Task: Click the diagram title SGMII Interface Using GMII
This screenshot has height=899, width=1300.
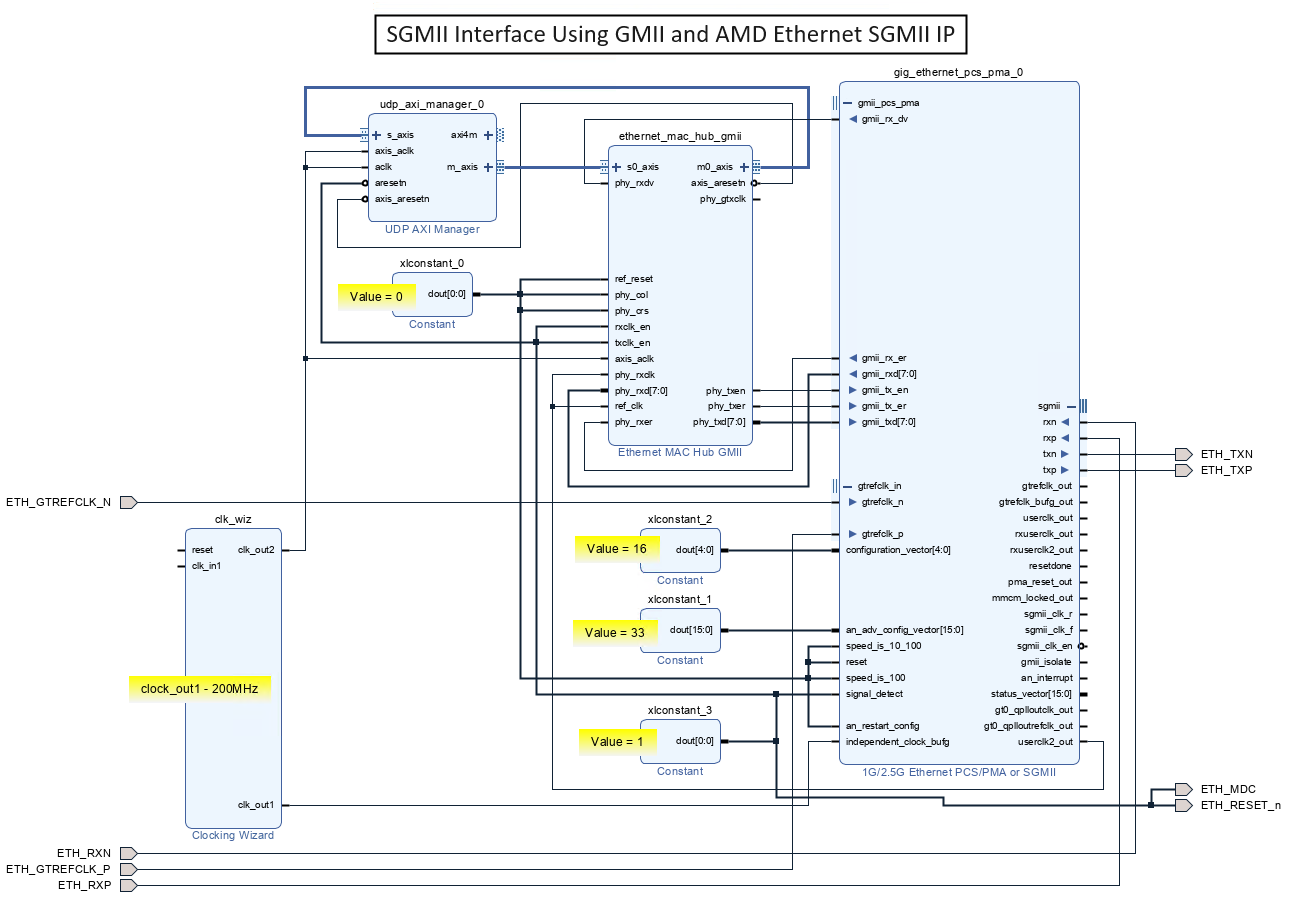Action: (x=672, y=35)
